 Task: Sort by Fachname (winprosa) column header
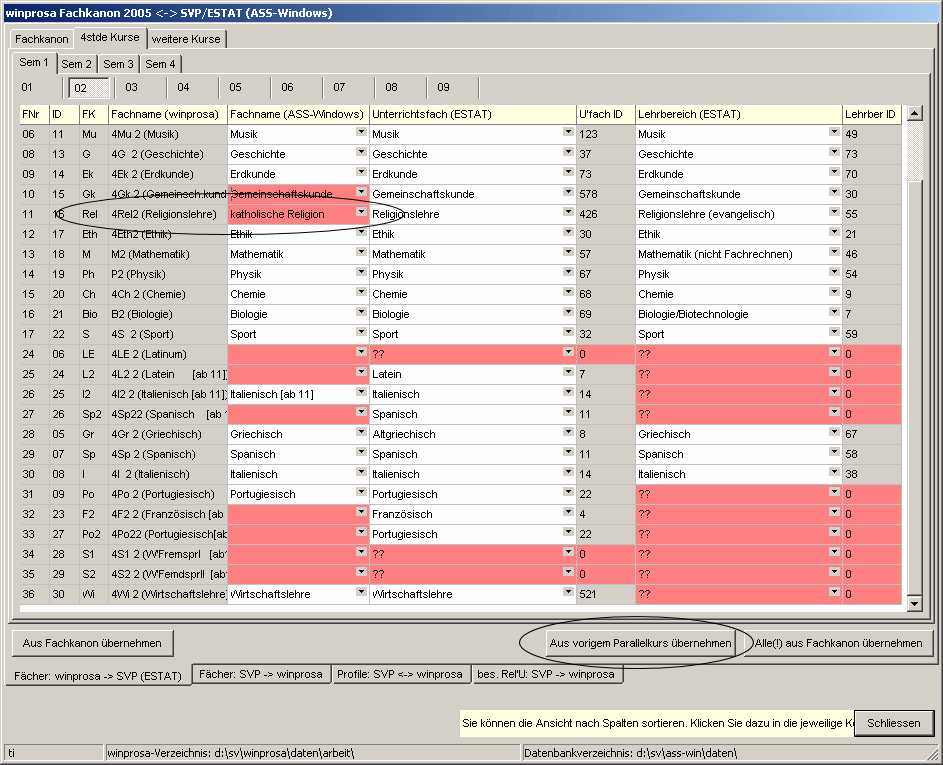pos(167,114)
